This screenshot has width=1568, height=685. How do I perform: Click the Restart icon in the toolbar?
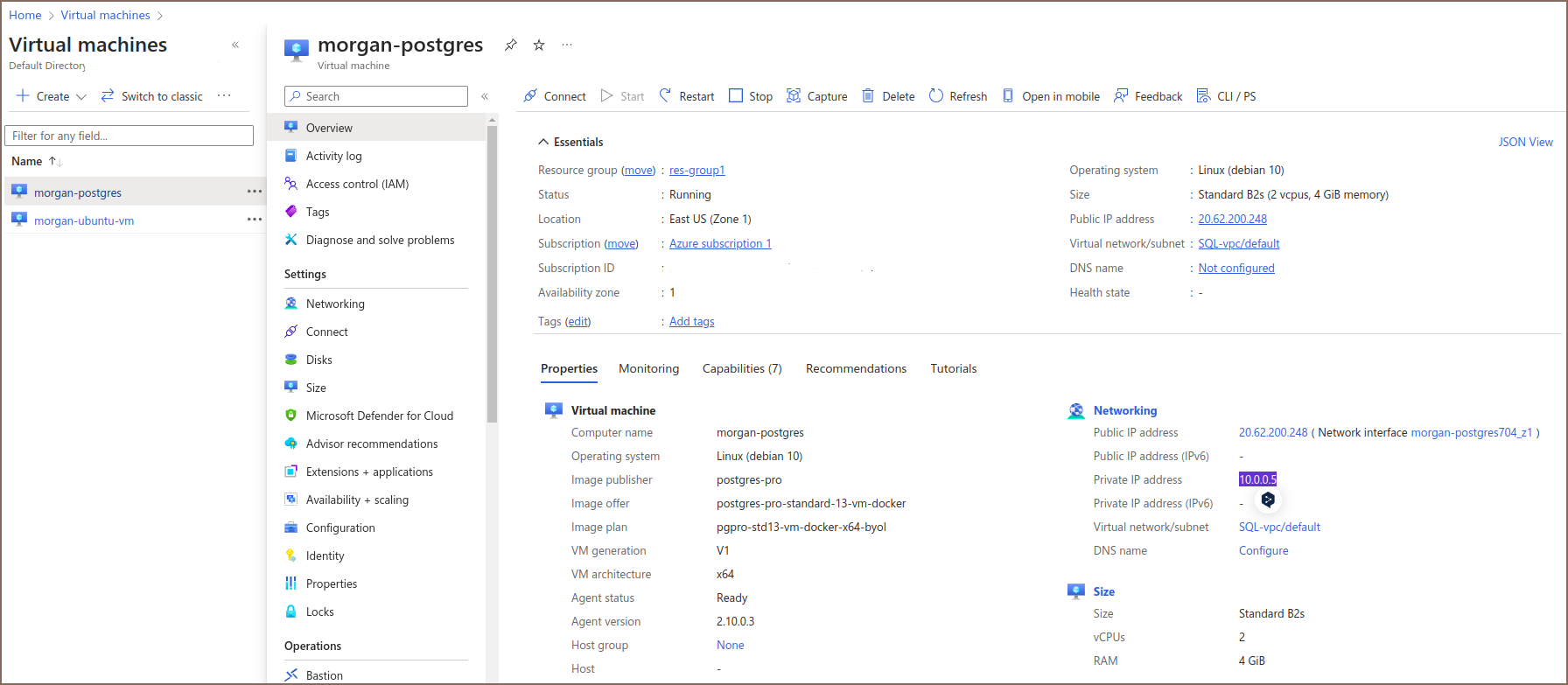[666, 96]
